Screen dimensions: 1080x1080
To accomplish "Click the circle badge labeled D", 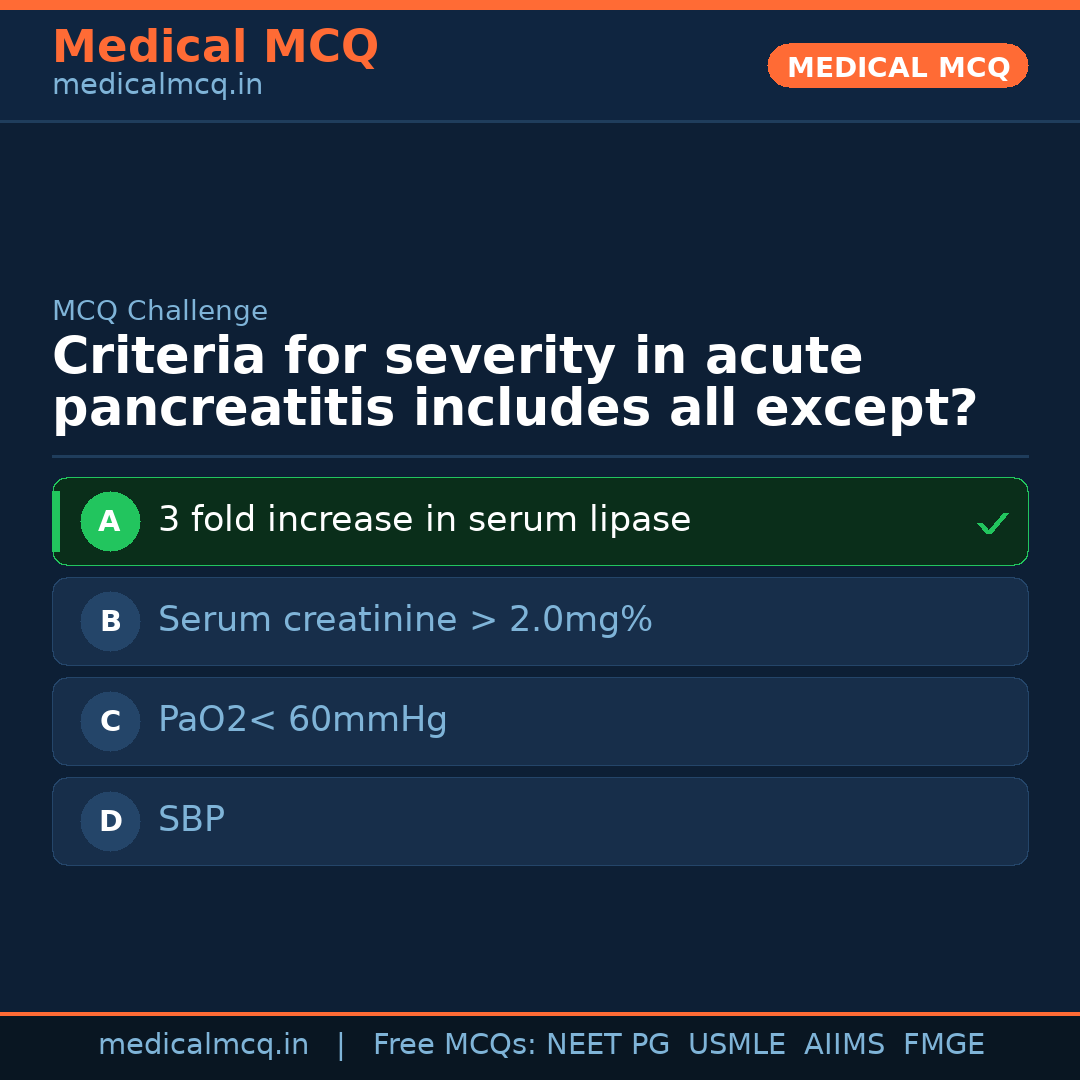I will coord(110,821).
